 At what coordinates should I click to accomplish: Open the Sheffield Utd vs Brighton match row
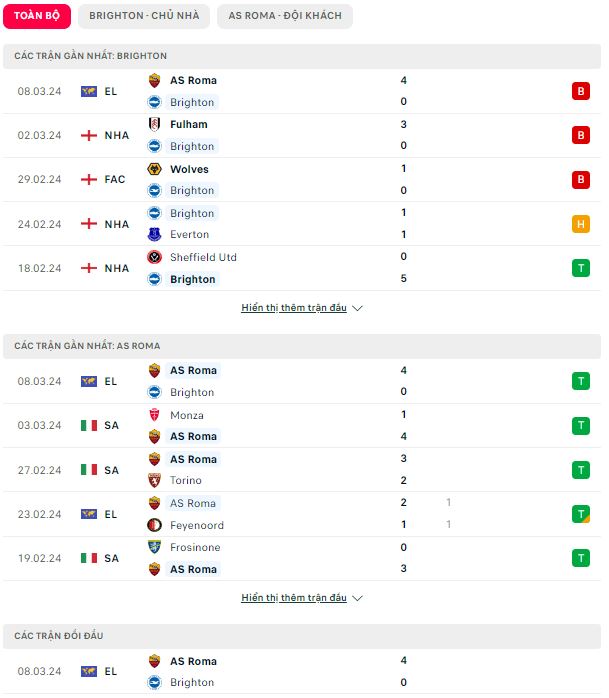tap(302, 268)
